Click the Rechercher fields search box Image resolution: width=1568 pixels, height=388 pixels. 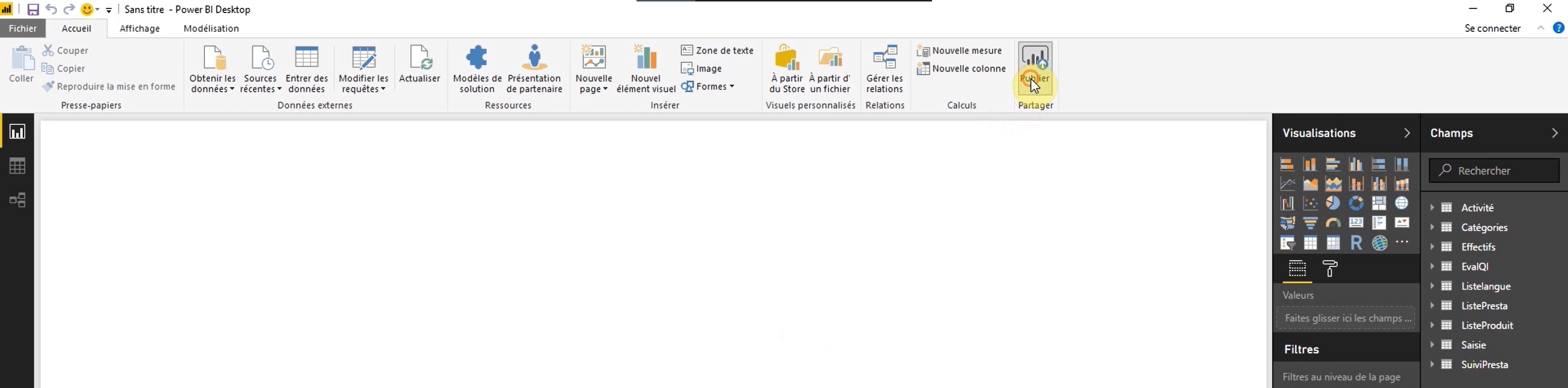1494,170
